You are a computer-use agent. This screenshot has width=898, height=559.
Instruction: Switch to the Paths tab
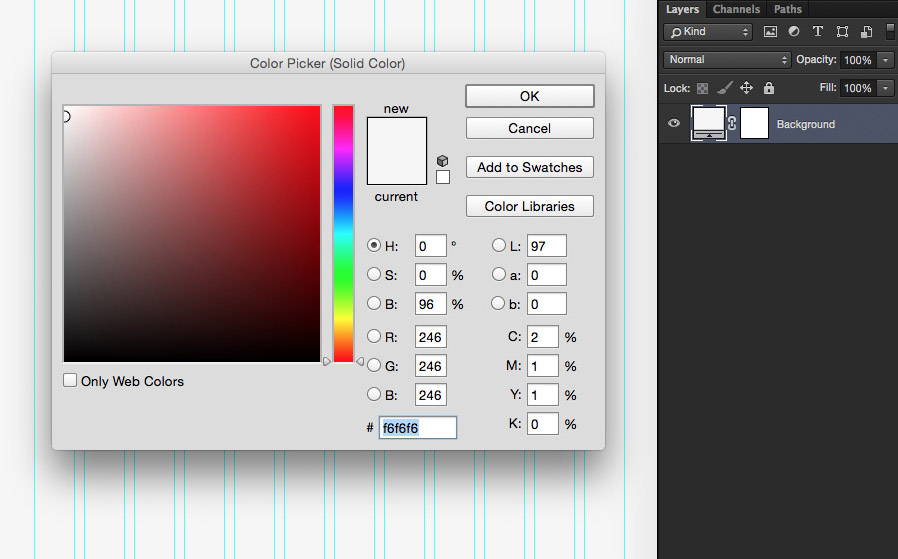787,9
